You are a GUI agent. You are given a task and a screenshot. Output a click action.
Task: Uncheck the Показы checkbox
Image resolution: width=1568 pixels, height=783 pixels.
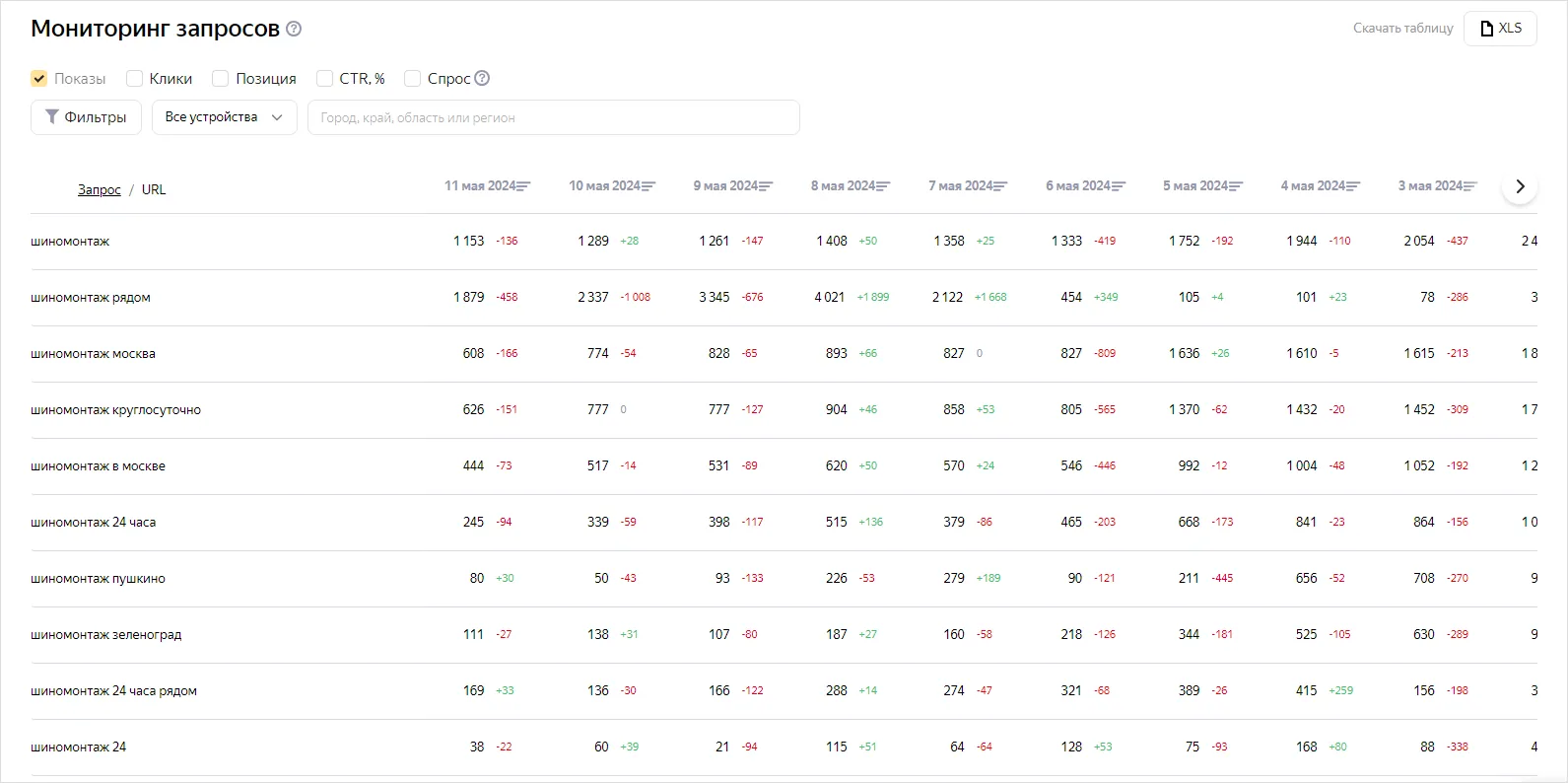(39, 79)
